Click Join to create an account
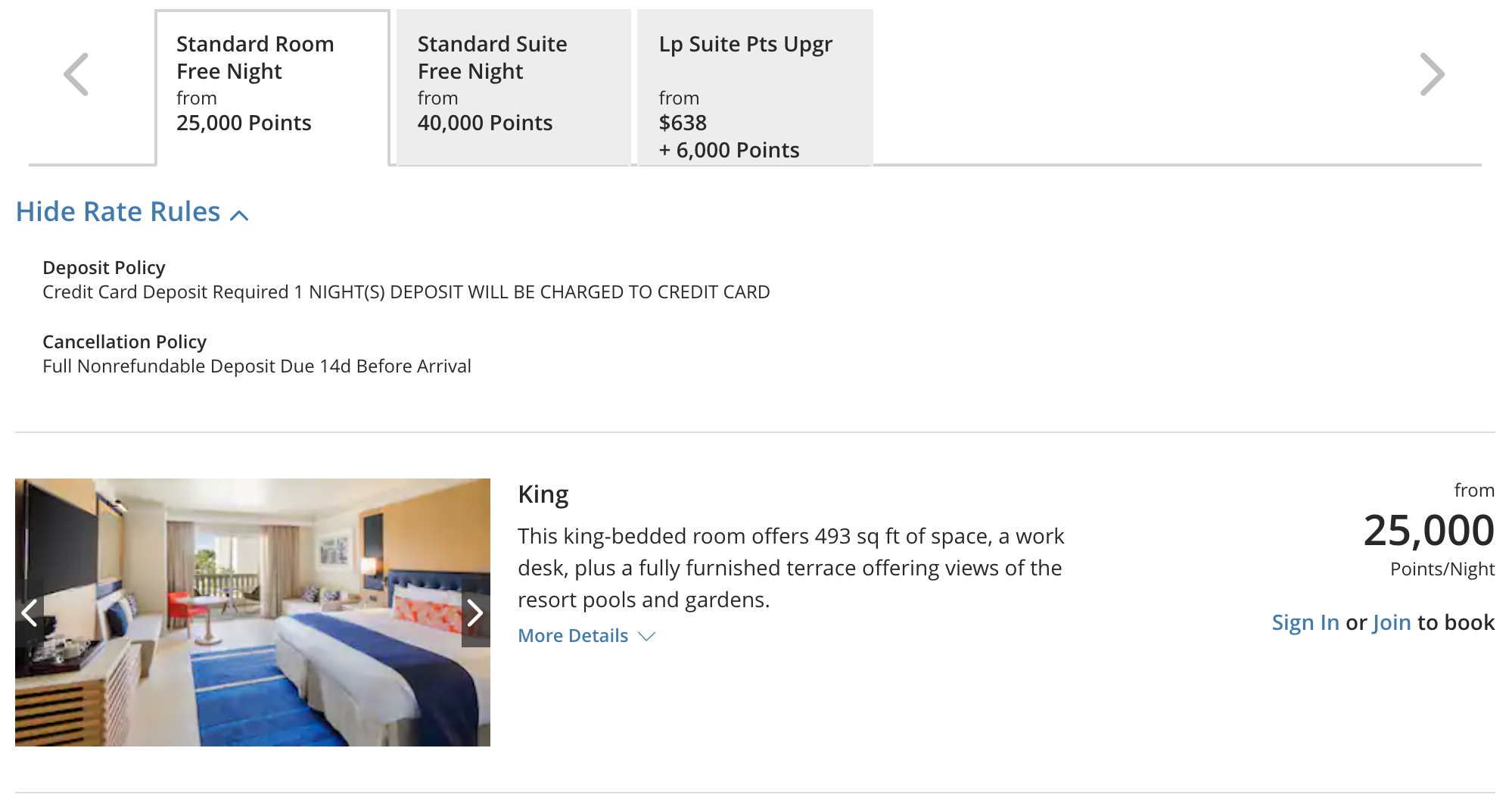The height and width of the screenshot is (801, 1512). (1392, 622)
